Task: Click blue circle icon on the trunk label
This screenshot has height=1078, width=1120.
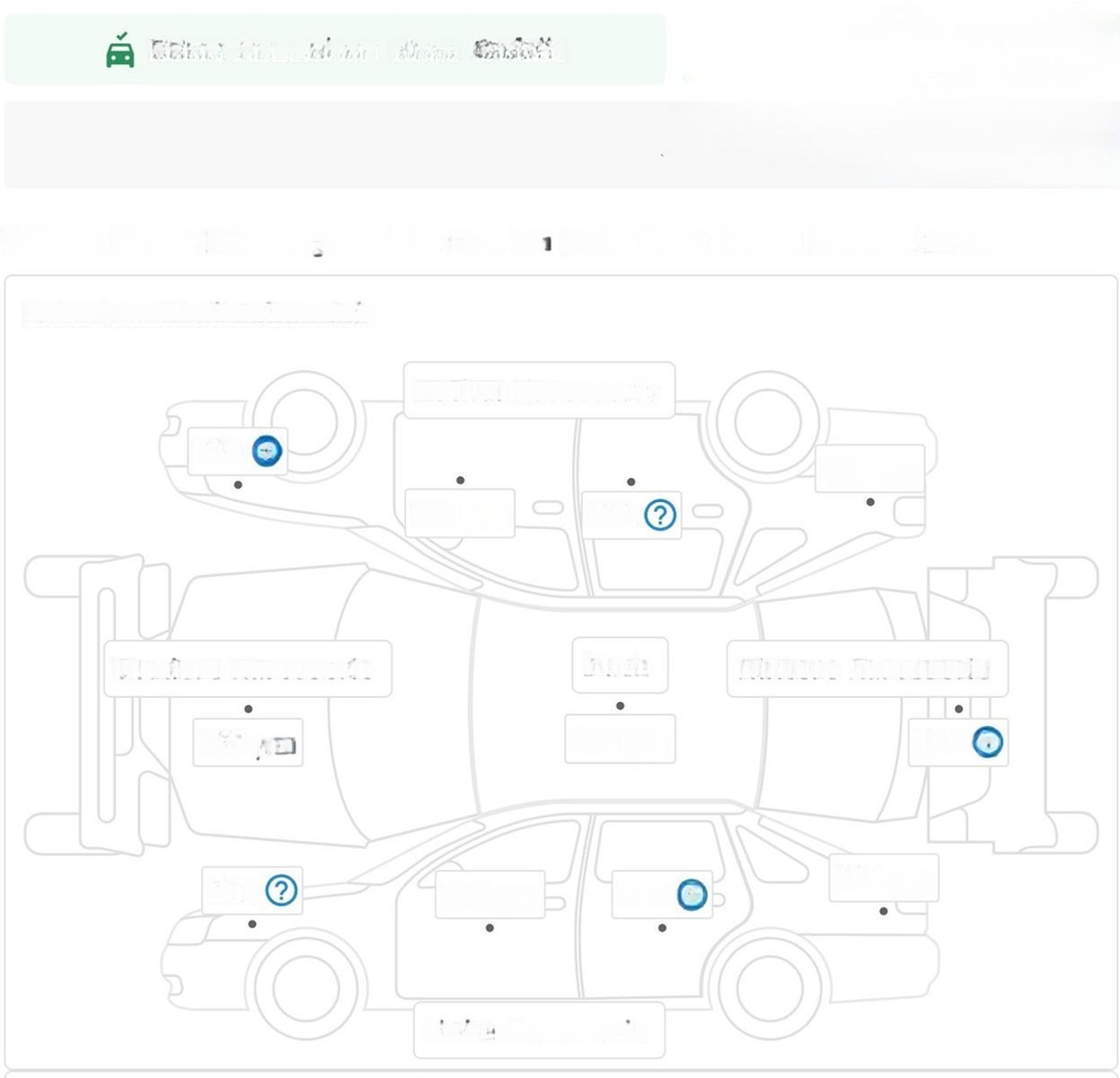Action: click(x=987, y=743)
